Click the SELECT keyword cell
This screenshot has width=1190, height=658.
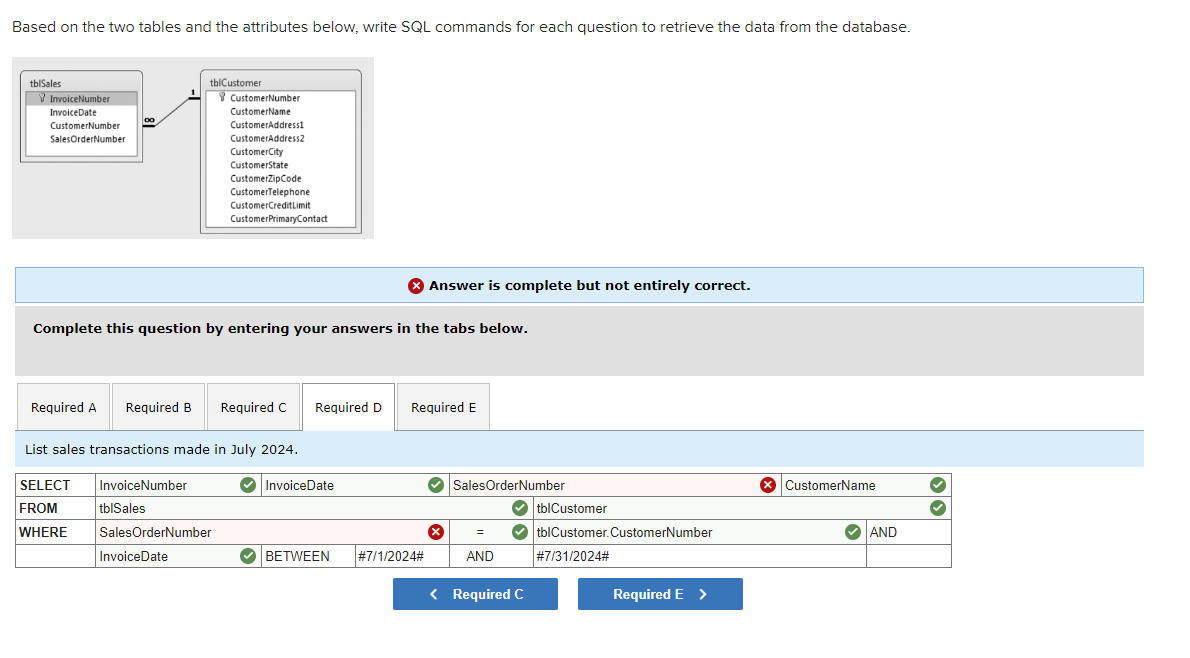(55, 485)
